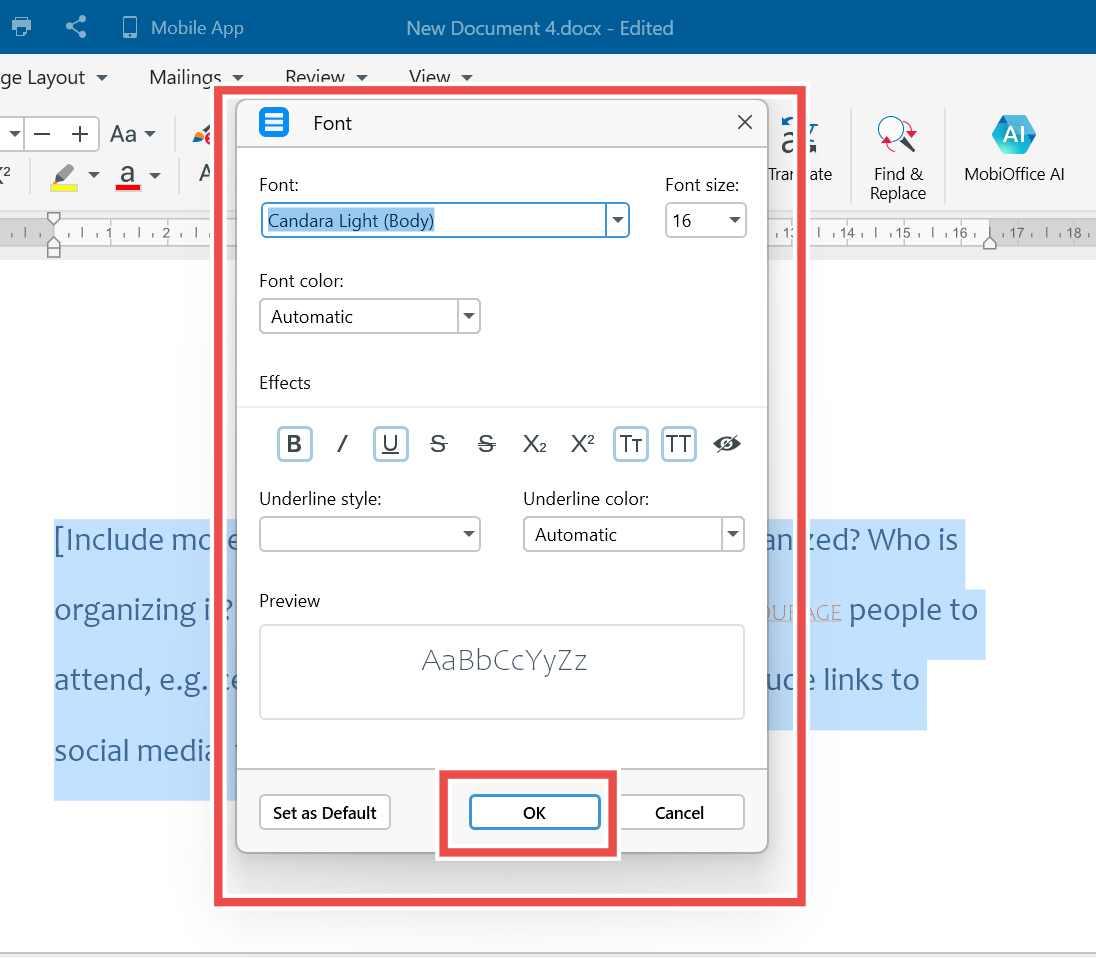This screenshot has height=958, width=1096.
Task: Click the Cancel button
Action: tap(679, 813)
